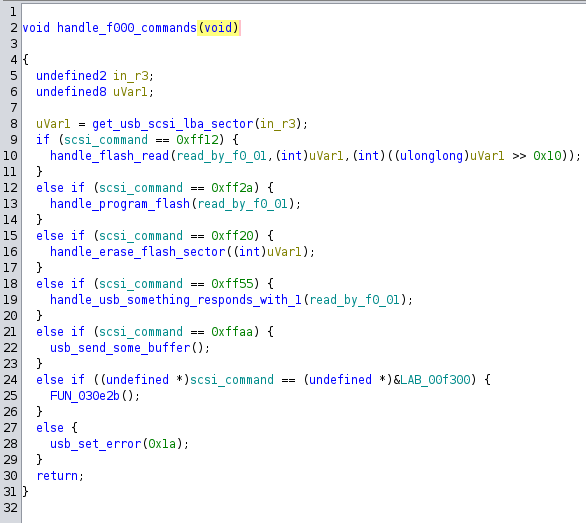Click the return statement
This screenshot has height=523, width=586.
point(57,476)
